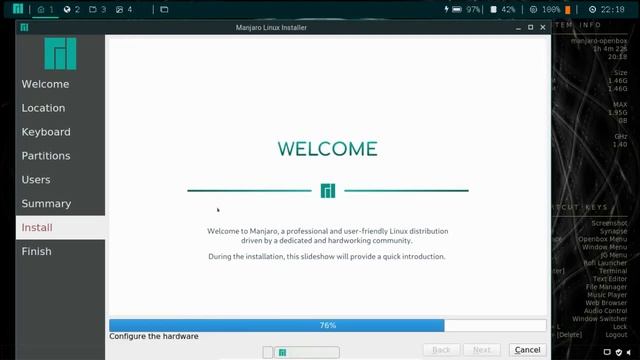
Task: Click the small square beside the taskbar entry
Action: (268, 352)
